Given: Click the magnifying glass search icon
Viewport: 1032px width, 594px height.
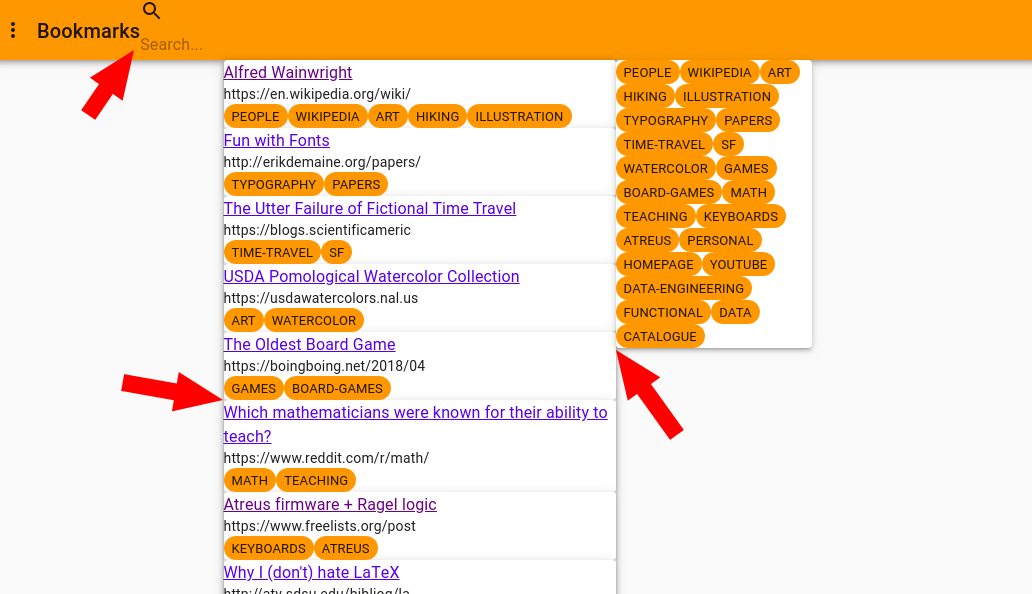Looking at the screenshot, I should tap(151, 11).
